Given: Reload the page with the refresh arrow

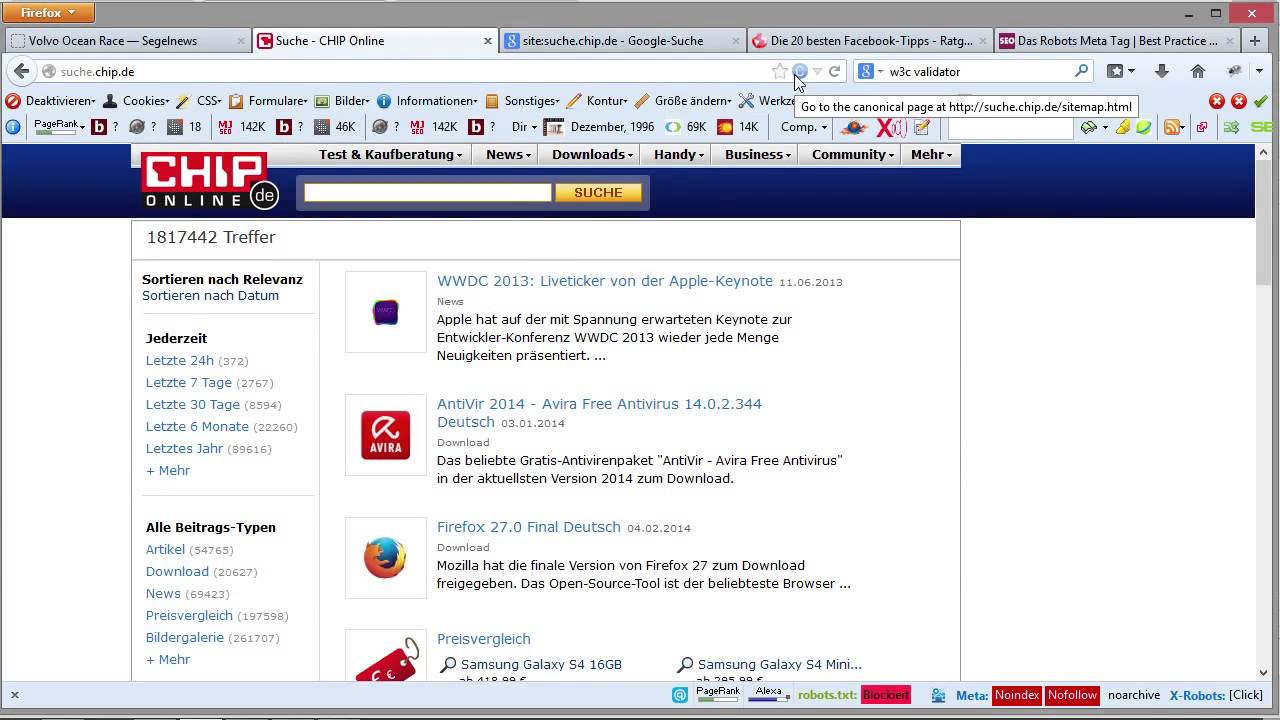Looking at the screenshot, I should click(834, 71).
